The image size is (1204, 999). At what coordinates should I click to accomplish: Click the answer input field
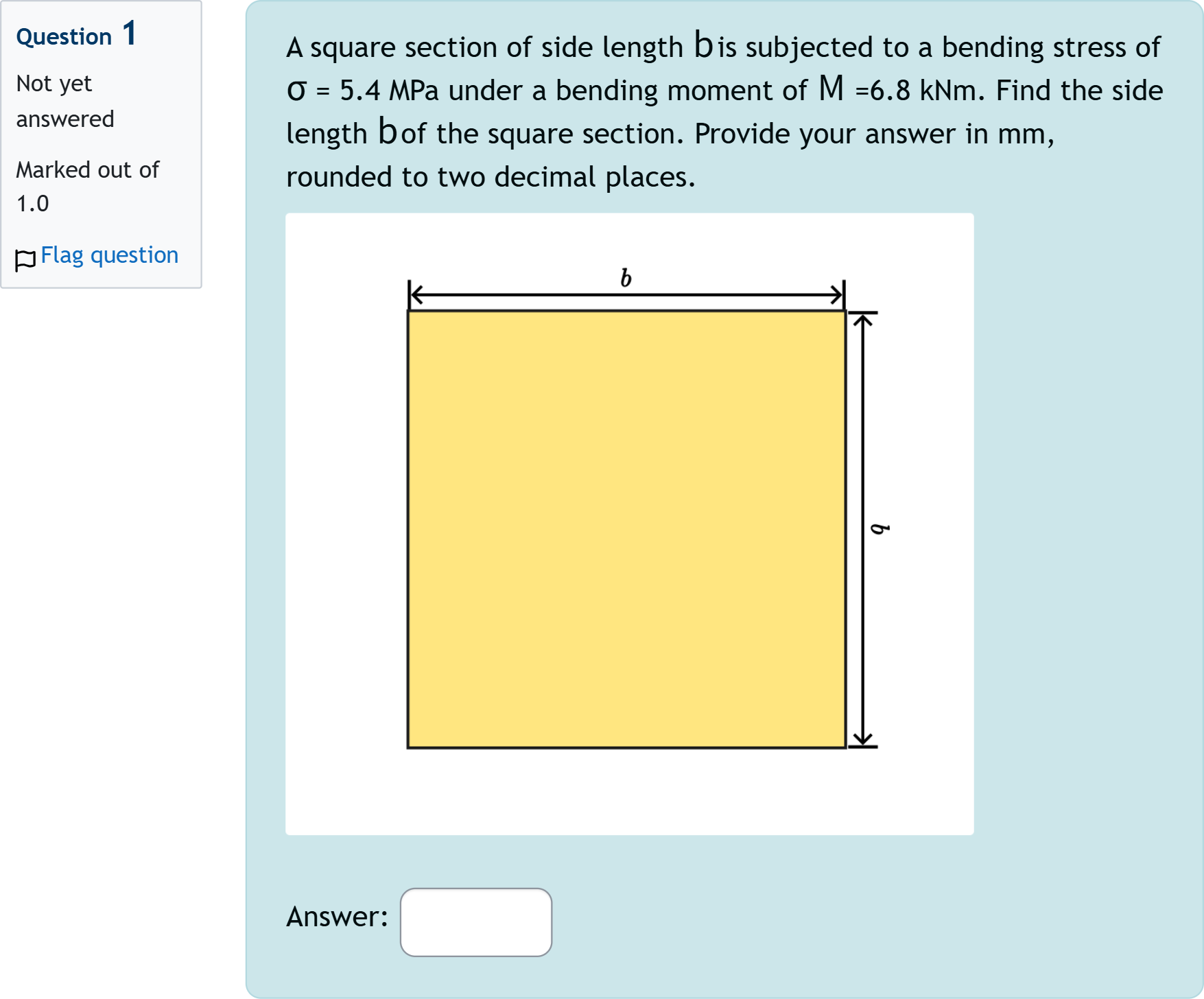coord(475,923)
